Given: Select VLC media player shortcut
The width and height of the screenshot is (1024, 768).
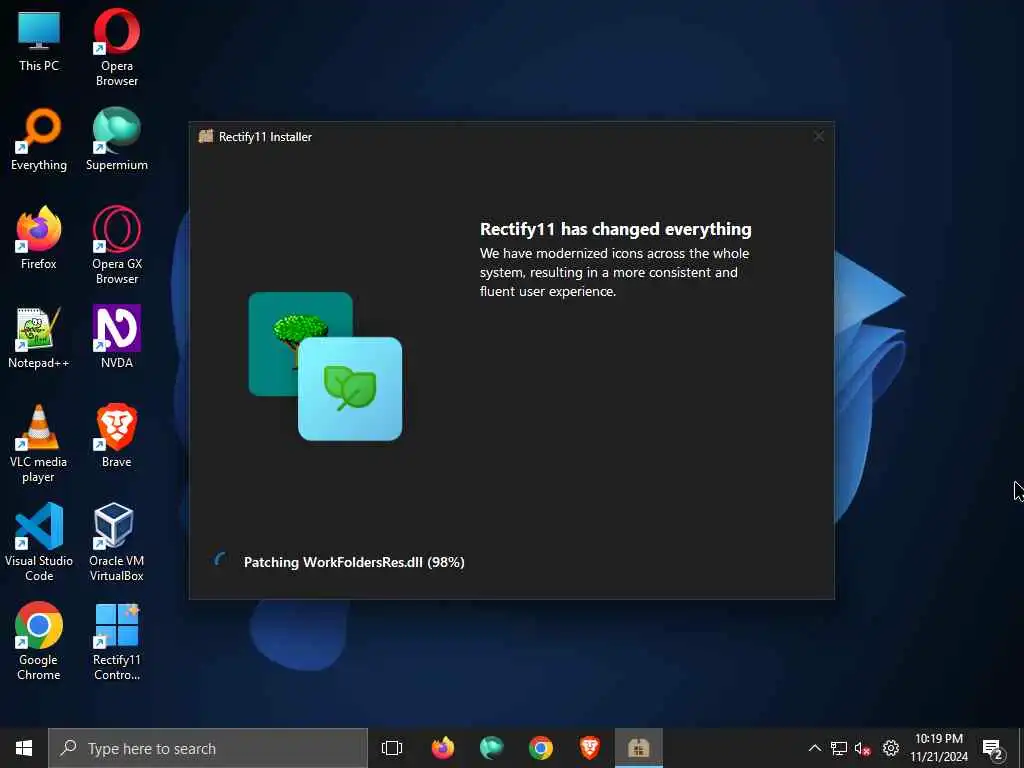Looking at the screenshot, I should (39, 443).
